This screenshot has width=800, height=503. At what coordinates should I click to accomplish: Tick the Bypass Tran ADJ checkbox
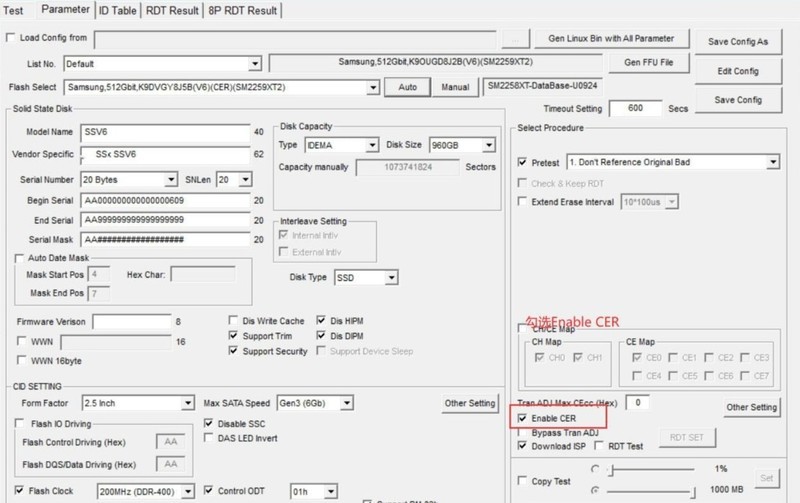[522, 433]
